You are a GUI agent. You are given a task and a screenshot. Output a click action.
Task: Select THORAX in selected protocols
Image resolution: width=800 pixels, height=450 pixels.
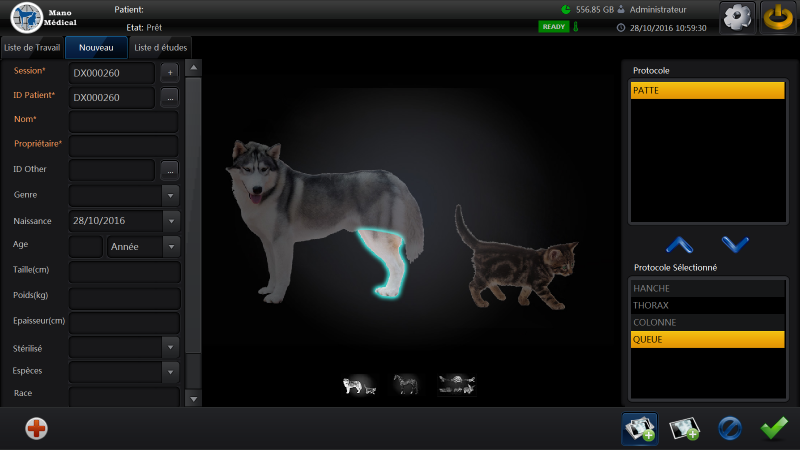708,305
